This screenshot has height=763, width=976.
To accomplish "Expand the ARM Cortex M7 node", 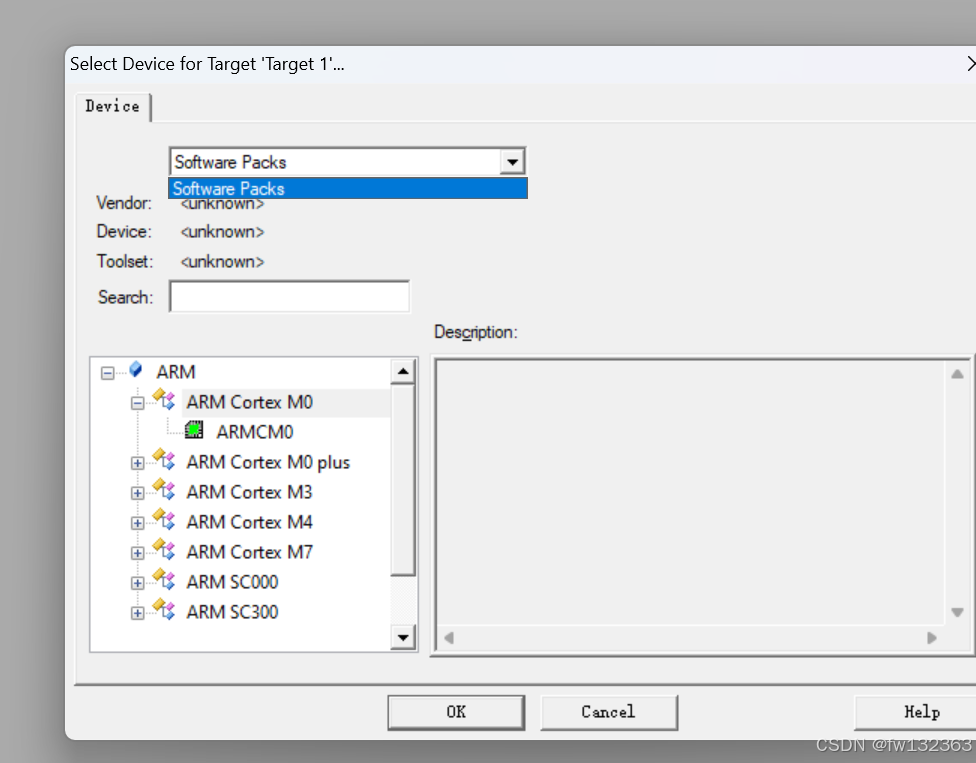I will click(x=138, y=553).
